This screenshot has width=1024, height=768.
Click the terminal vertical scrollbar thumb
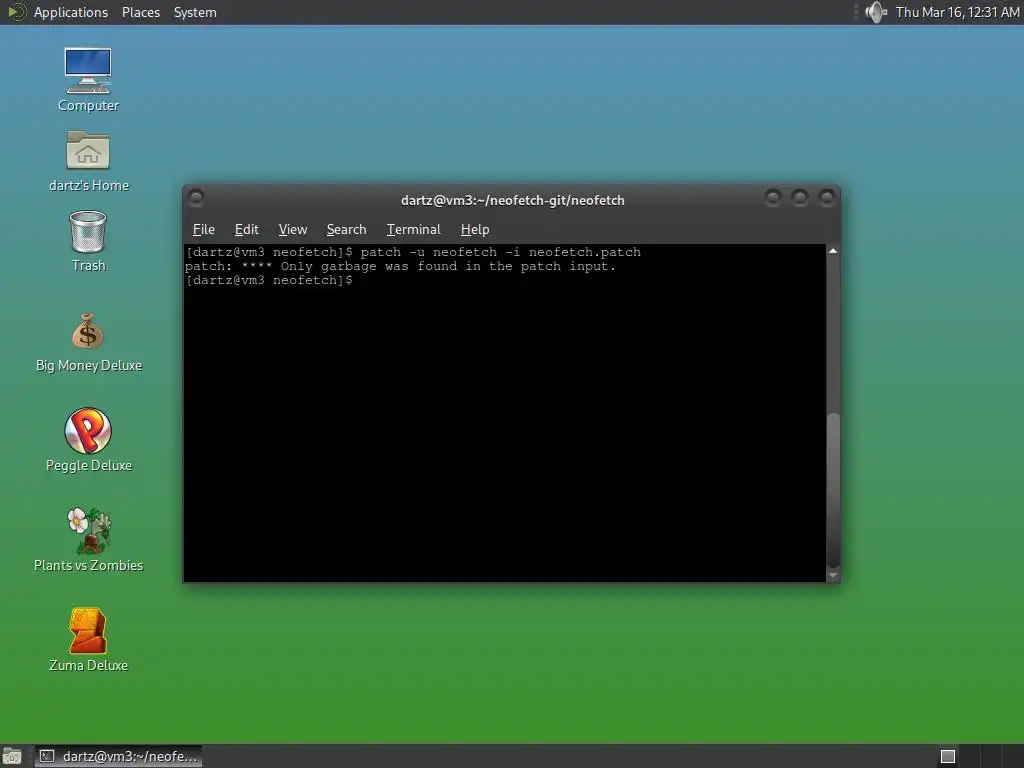(x=833, y=490)
